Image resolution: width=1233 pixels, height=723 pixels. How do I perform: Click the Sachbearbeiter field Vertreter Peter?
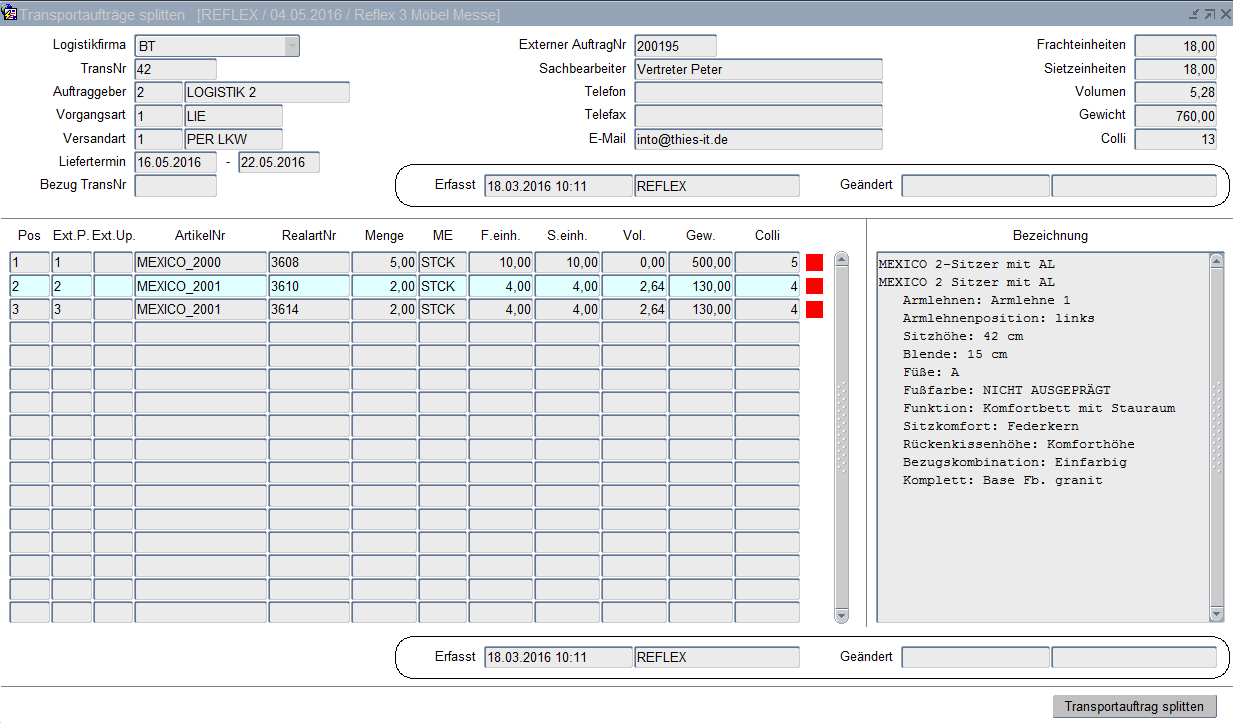[758, 69]
